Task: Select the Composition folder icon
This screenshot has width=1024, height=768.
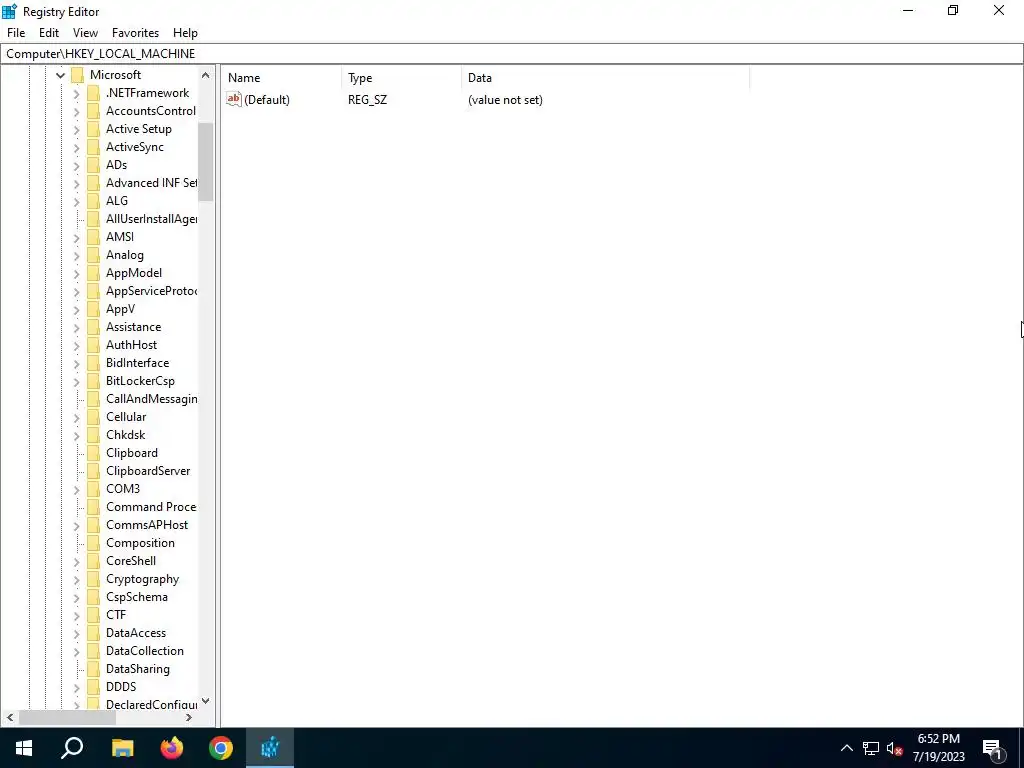Action: pos(93,543)
